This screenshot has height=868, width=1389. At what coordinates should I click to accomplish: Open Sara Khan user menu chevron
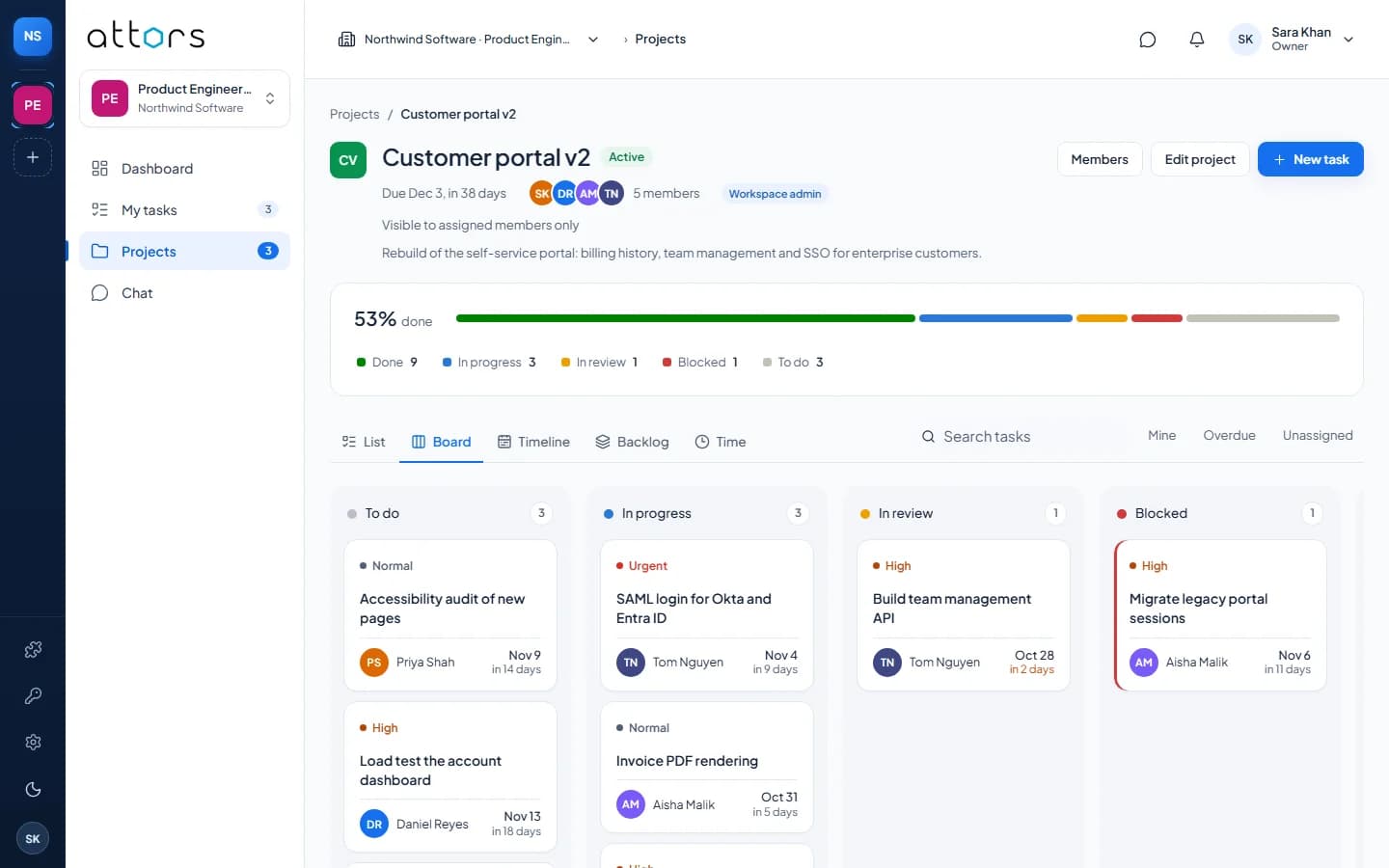[x=1348, y=40]
